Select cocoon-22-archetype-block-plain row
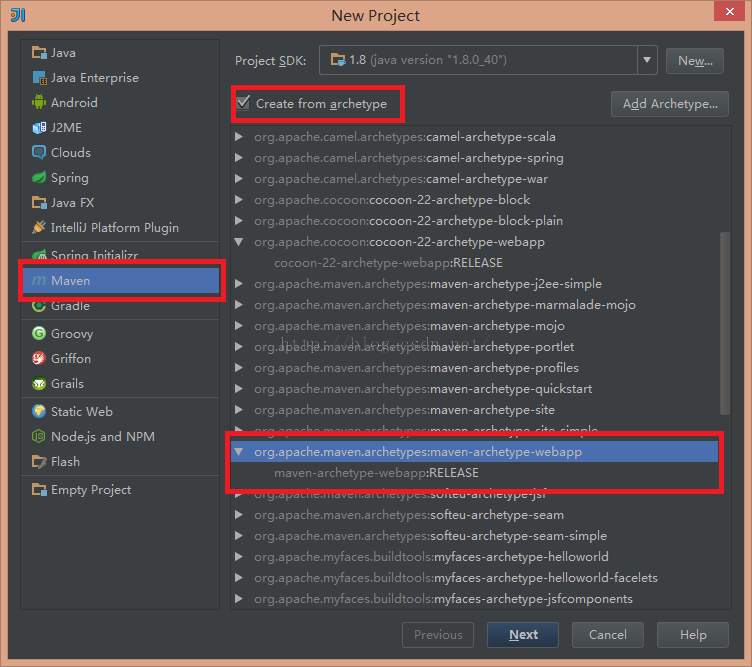752x667 pixels. pos(474,221)
